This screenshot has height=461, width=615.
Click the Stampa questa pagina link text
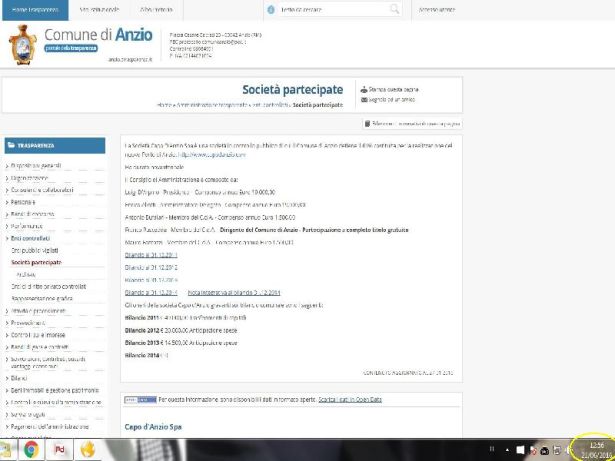coord(393,90)
